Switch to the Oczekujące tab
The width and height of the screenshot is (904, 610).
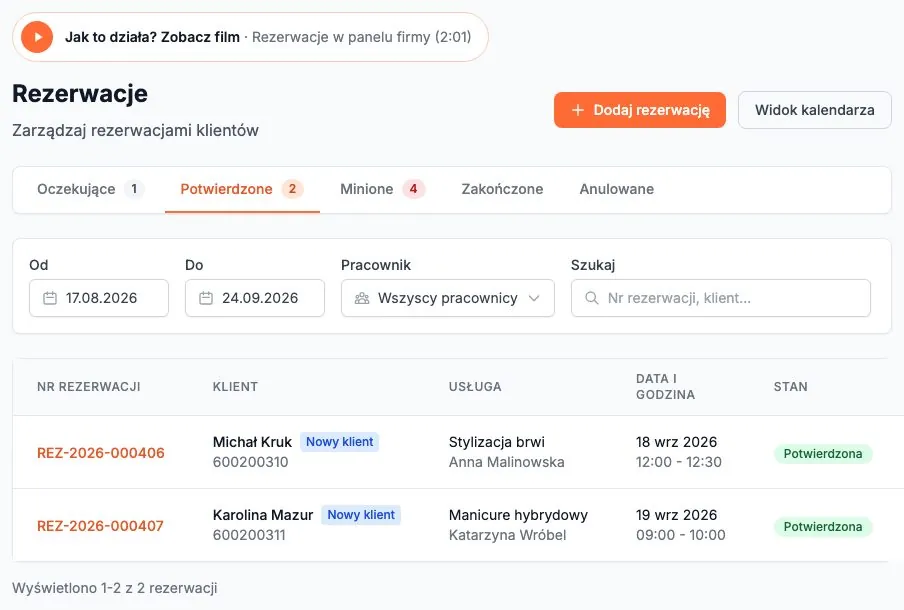pos(91,189)
